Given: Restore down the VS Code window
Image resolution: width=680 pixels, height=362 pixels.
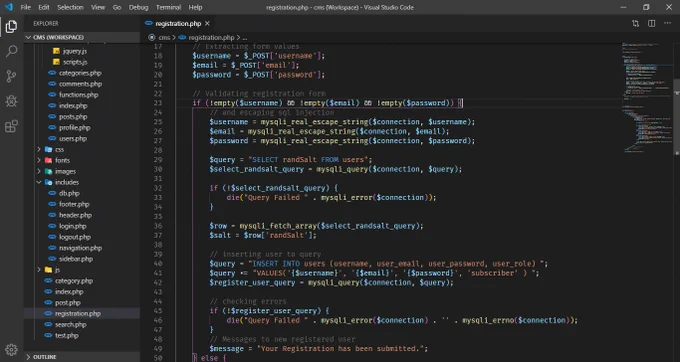Looking at the screenshot, I should 646,7.
